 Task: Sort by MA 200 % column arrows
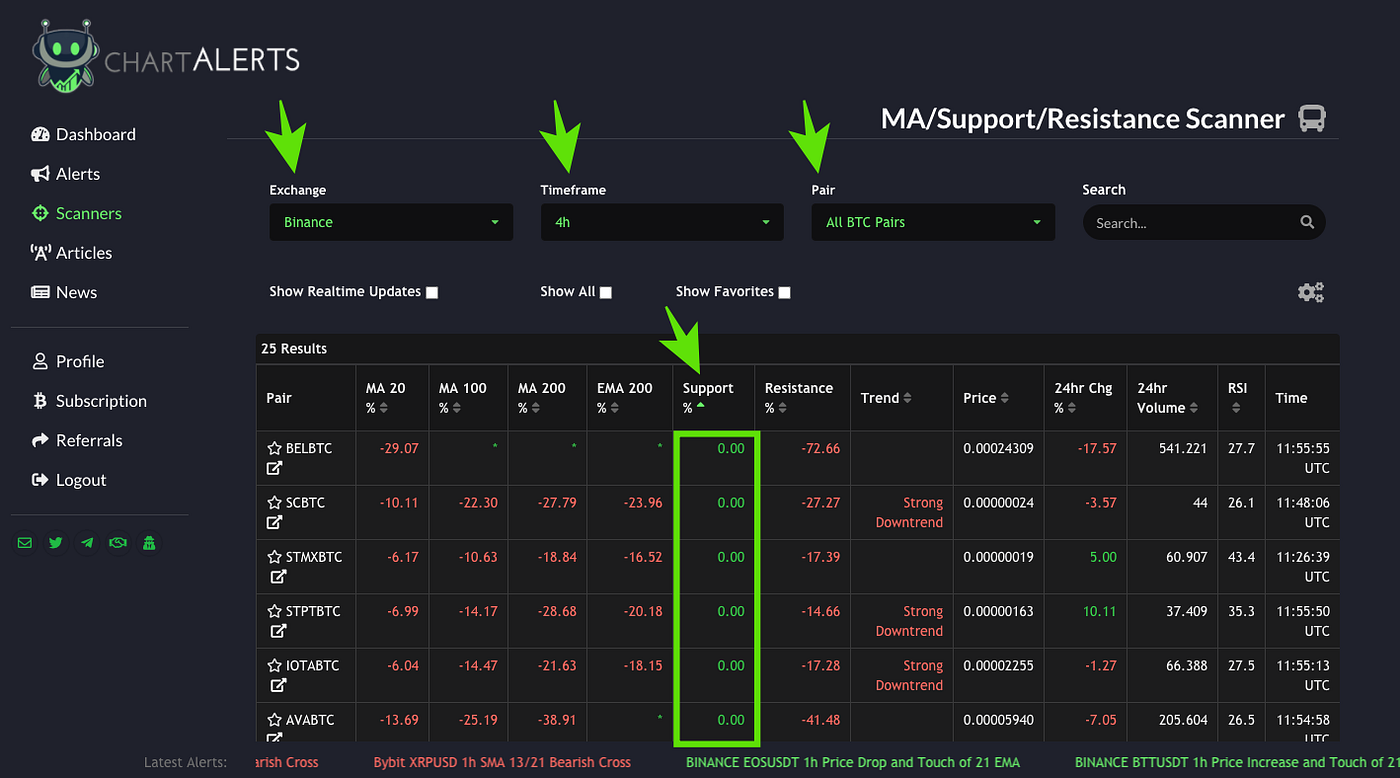click(x=535, y=408)
